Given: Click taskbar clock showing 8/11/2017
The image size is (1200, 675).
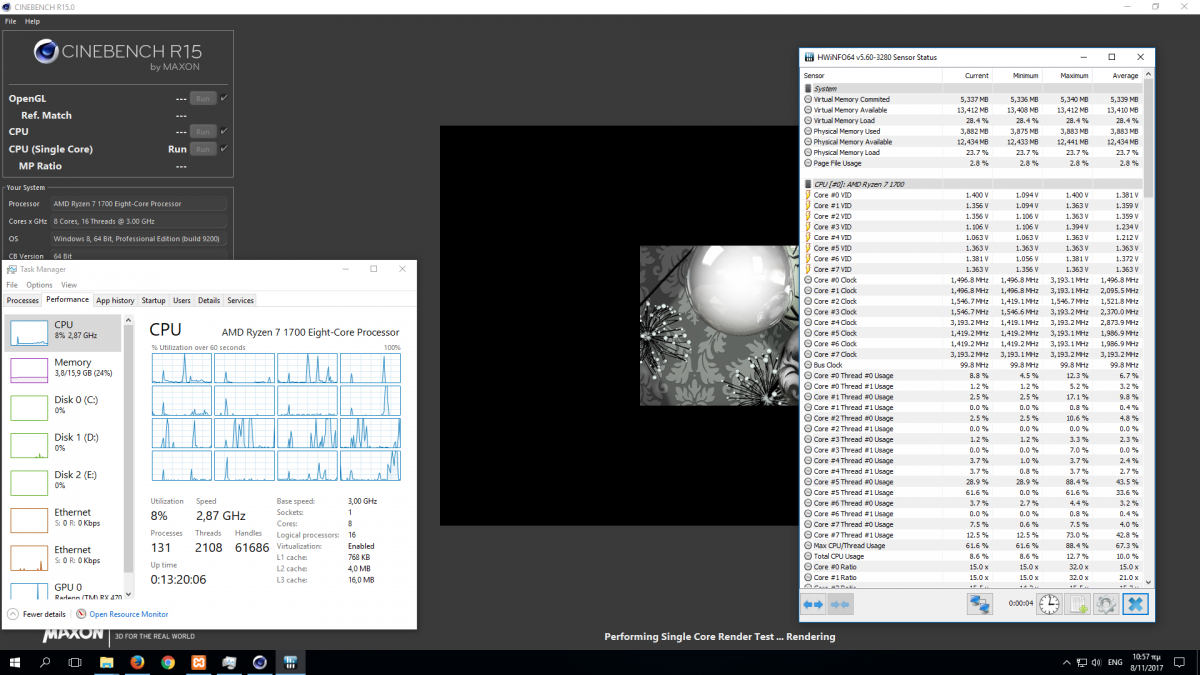Looking at the screenshot, I should pos(1147,662).
